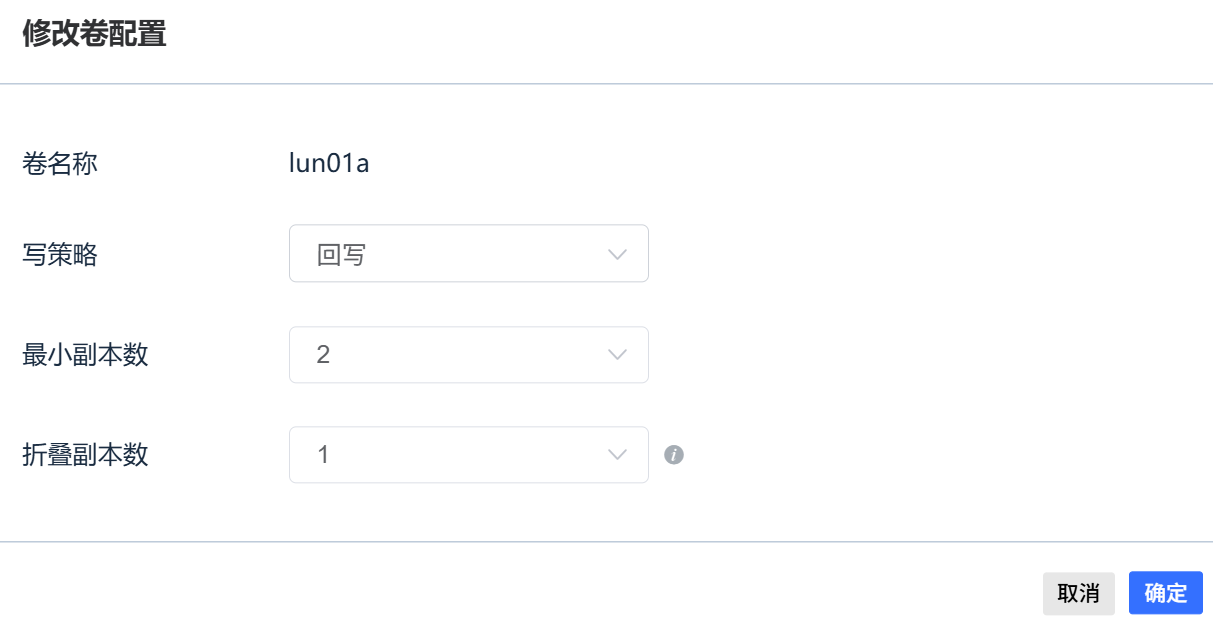
Task: Select the 卷名称 field label
Action: [60, 164]
